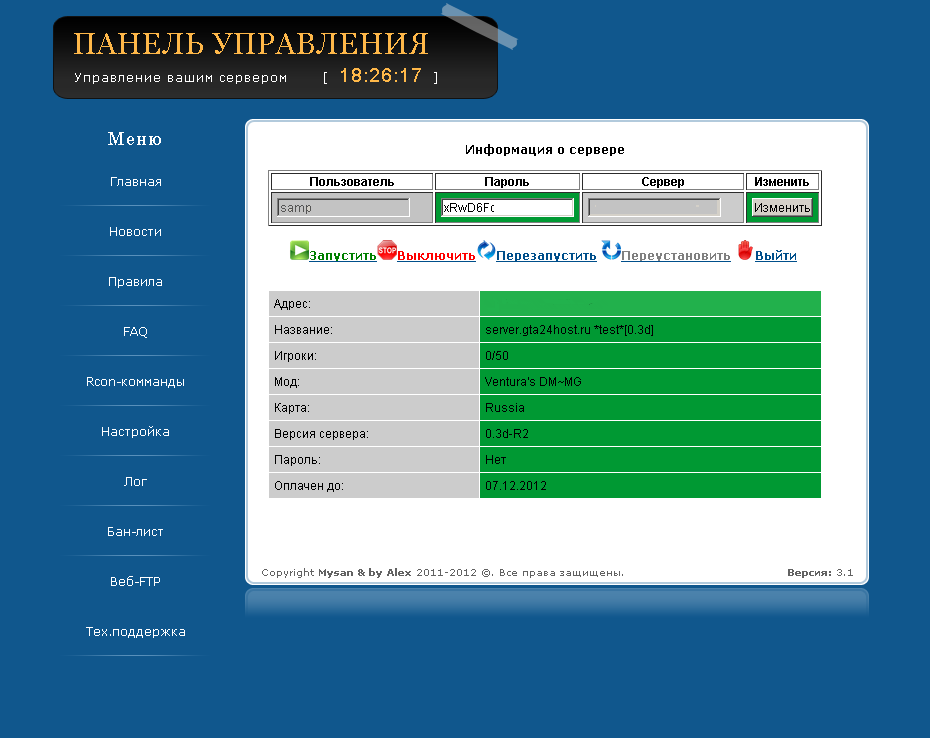Open the Веб-FTP menu item

[135, 581]
